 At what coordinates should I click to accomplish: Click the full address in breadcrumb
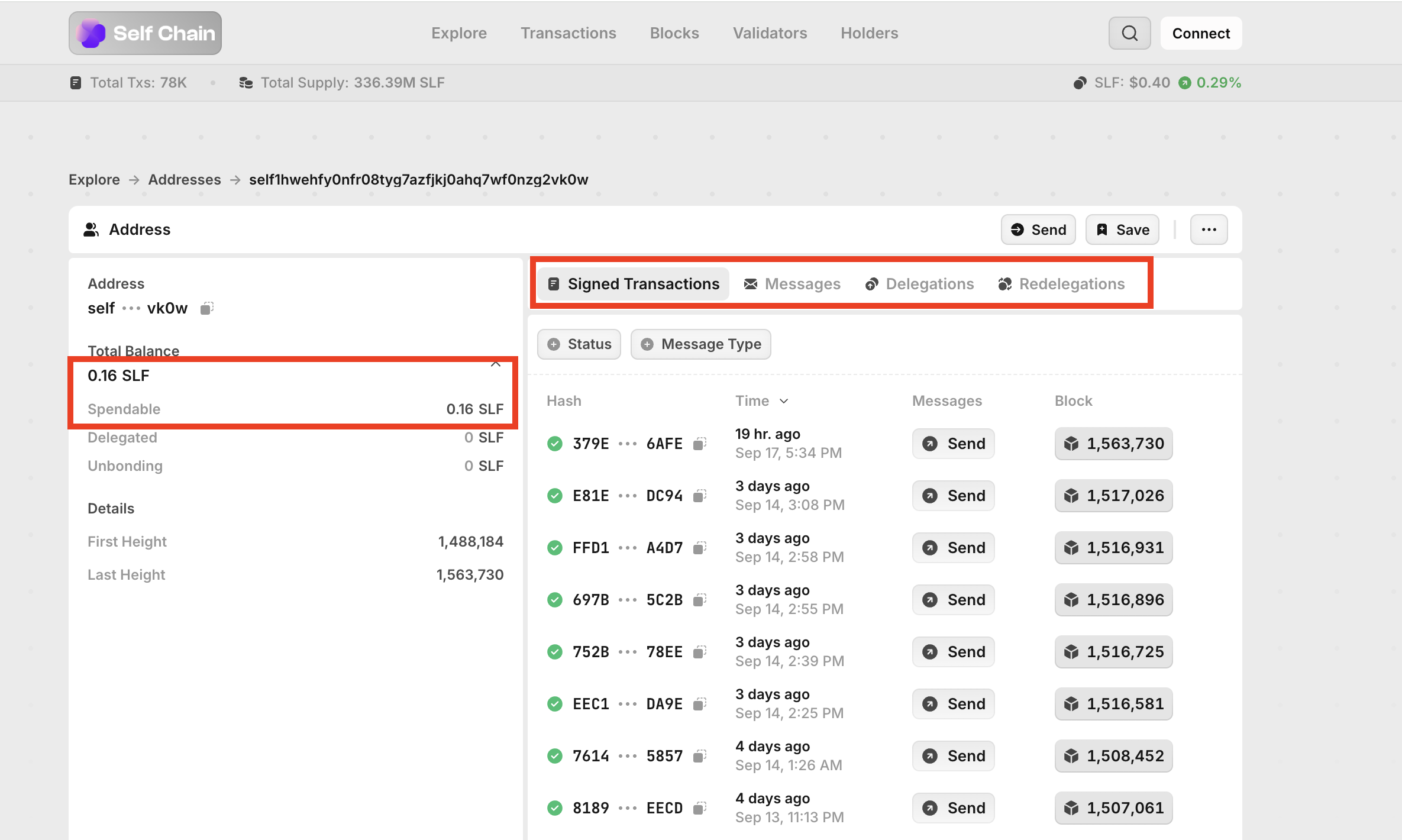click(418, 180)
